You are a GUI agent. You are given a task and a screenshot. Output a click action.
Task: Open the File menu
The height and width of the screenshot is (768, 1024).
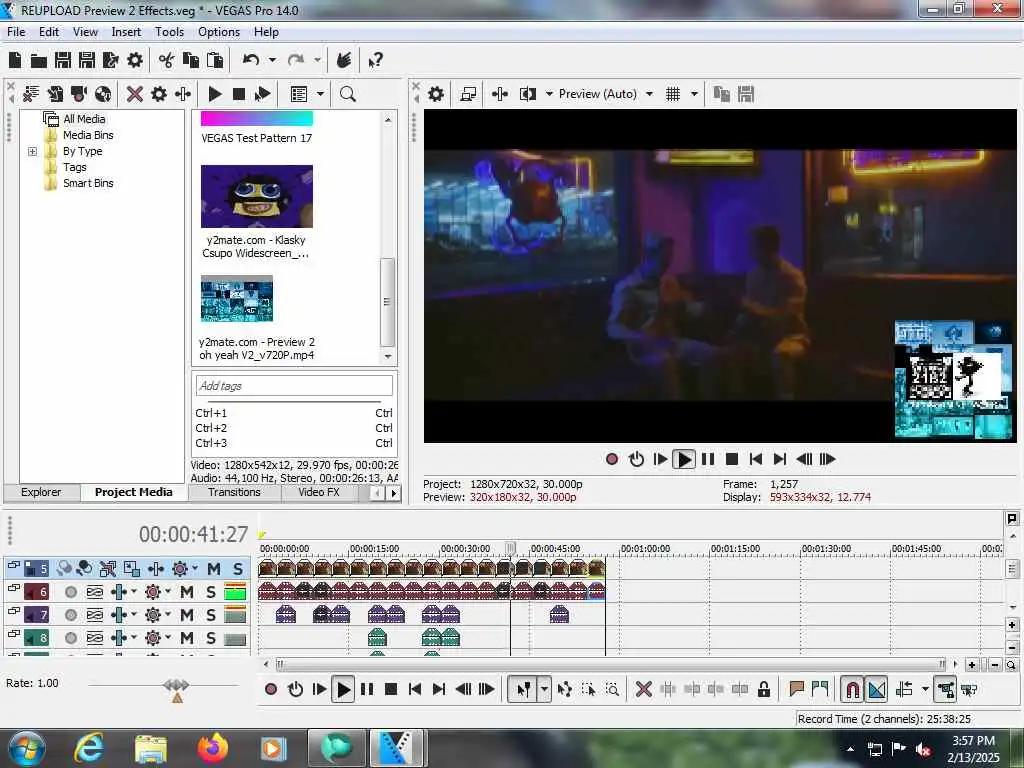click(x=16, y=31)
